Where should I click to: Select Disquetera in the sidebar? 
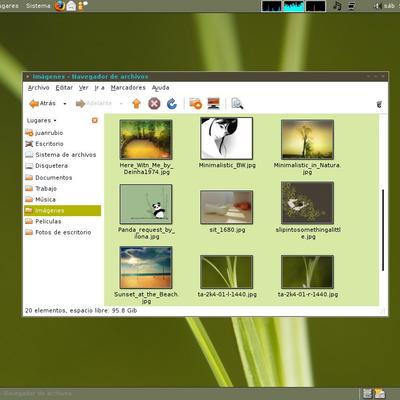[x=62, y=166]
